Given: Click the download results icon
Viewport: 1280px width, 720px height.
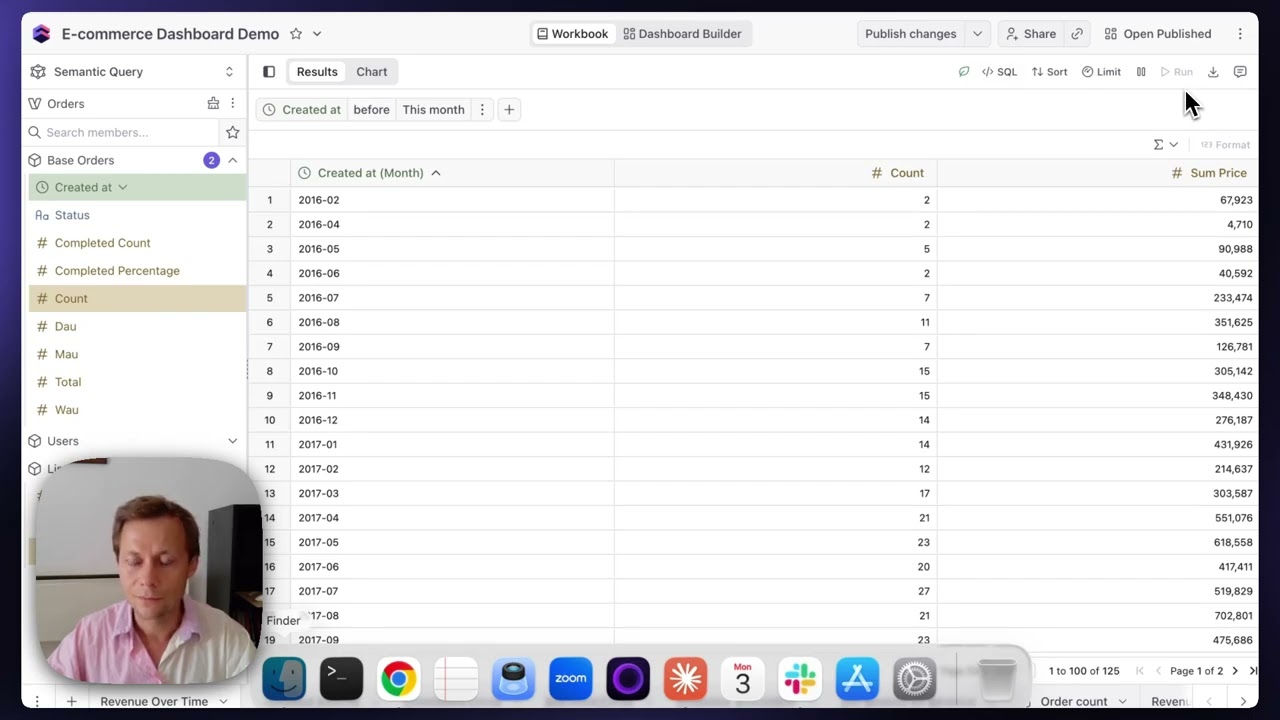Looking at the screenshot, I should click(x=1213, y=72).
